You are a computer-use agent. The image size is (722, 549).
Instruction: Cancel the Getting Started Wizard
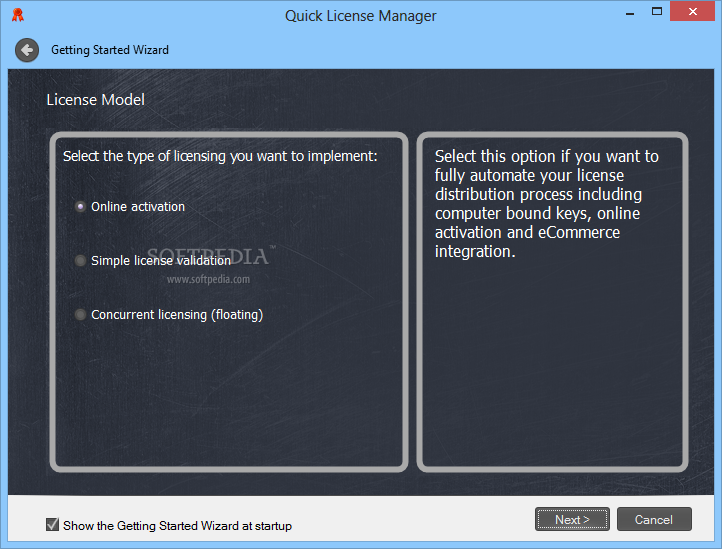(654, 520)
